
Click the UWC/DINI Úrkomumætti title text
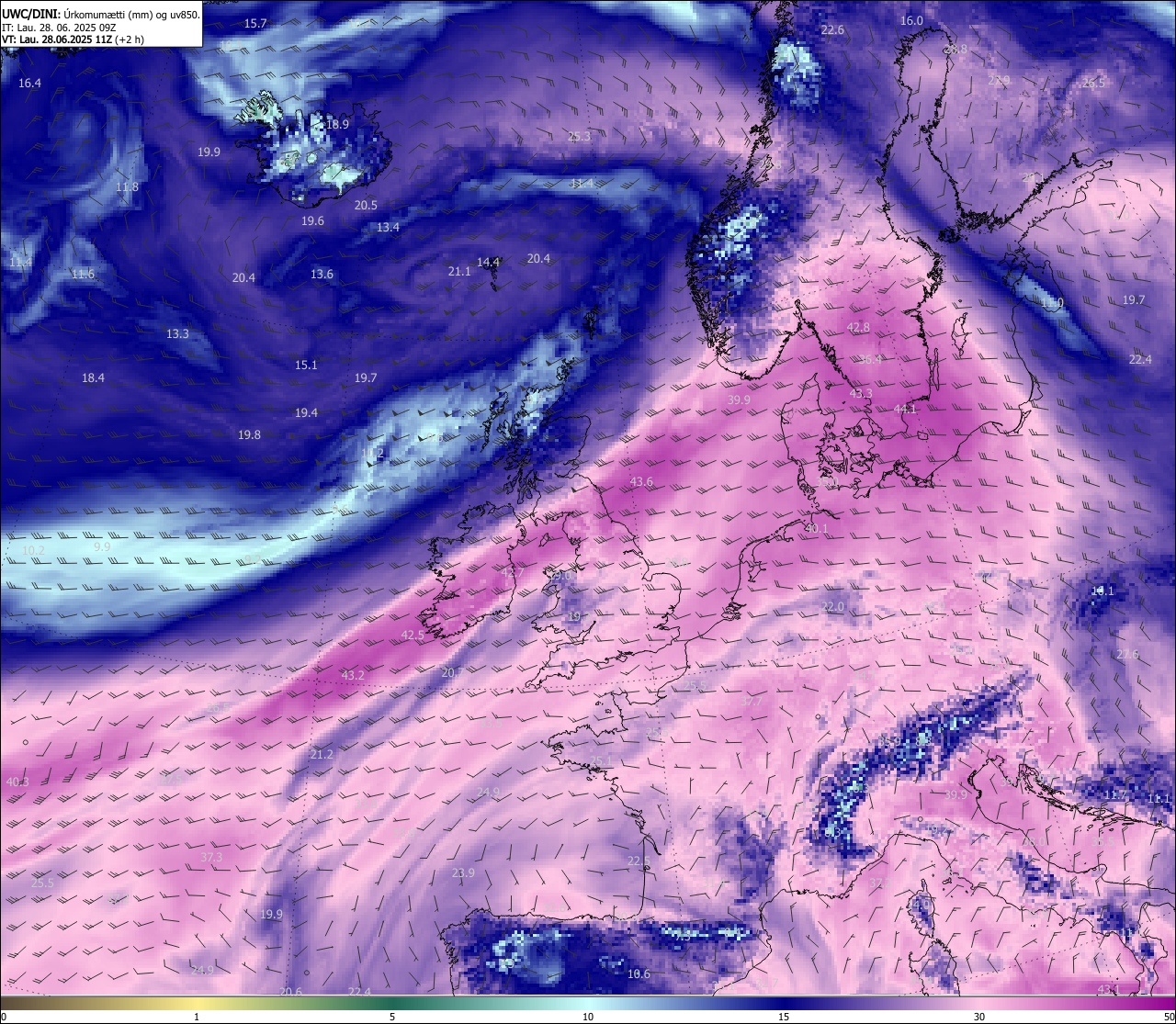pos(100,15)
